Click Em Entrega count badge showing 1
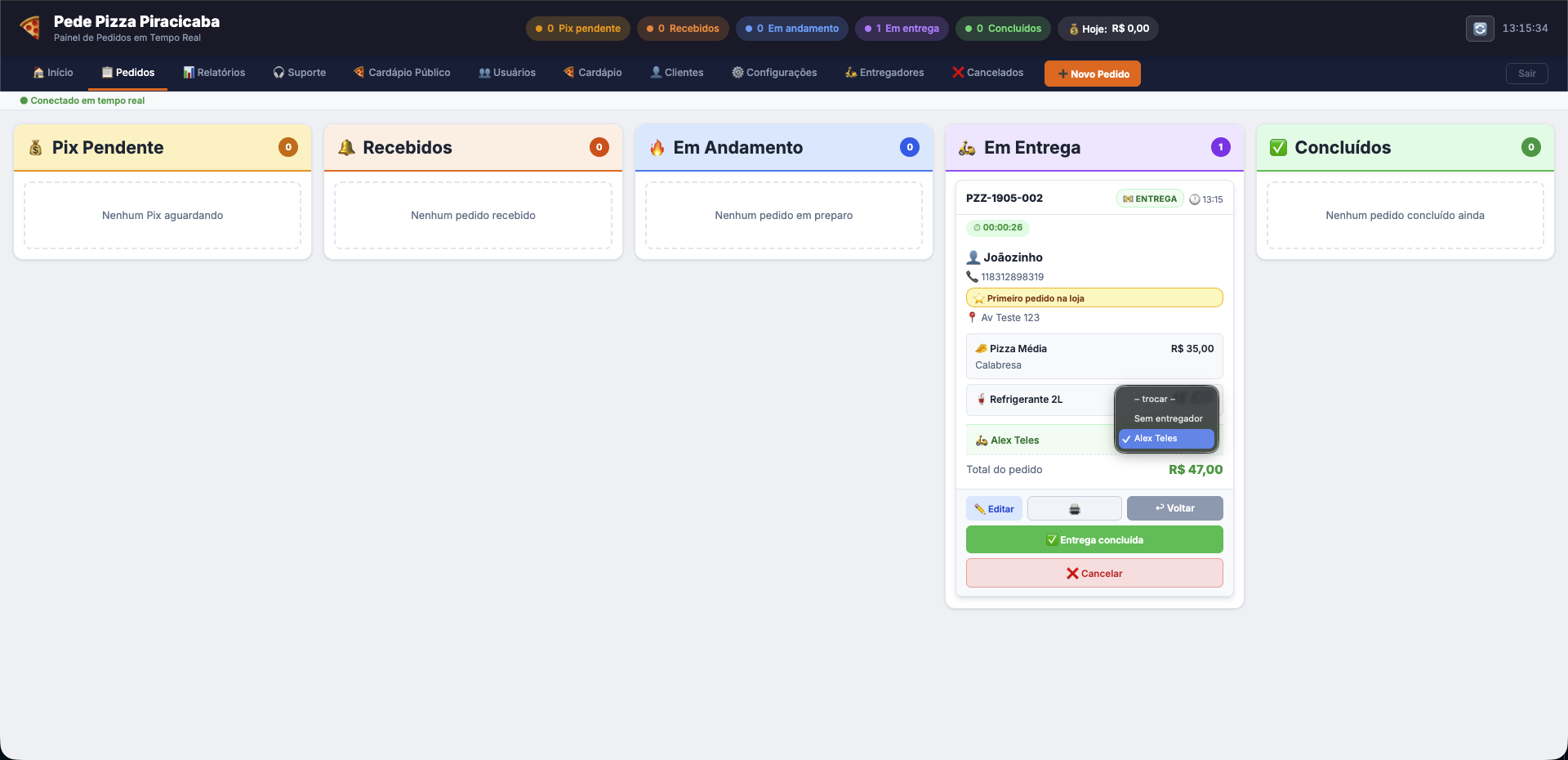Screen dimensions: 1568x760 pyautogui.click(x=1221, y=147)
